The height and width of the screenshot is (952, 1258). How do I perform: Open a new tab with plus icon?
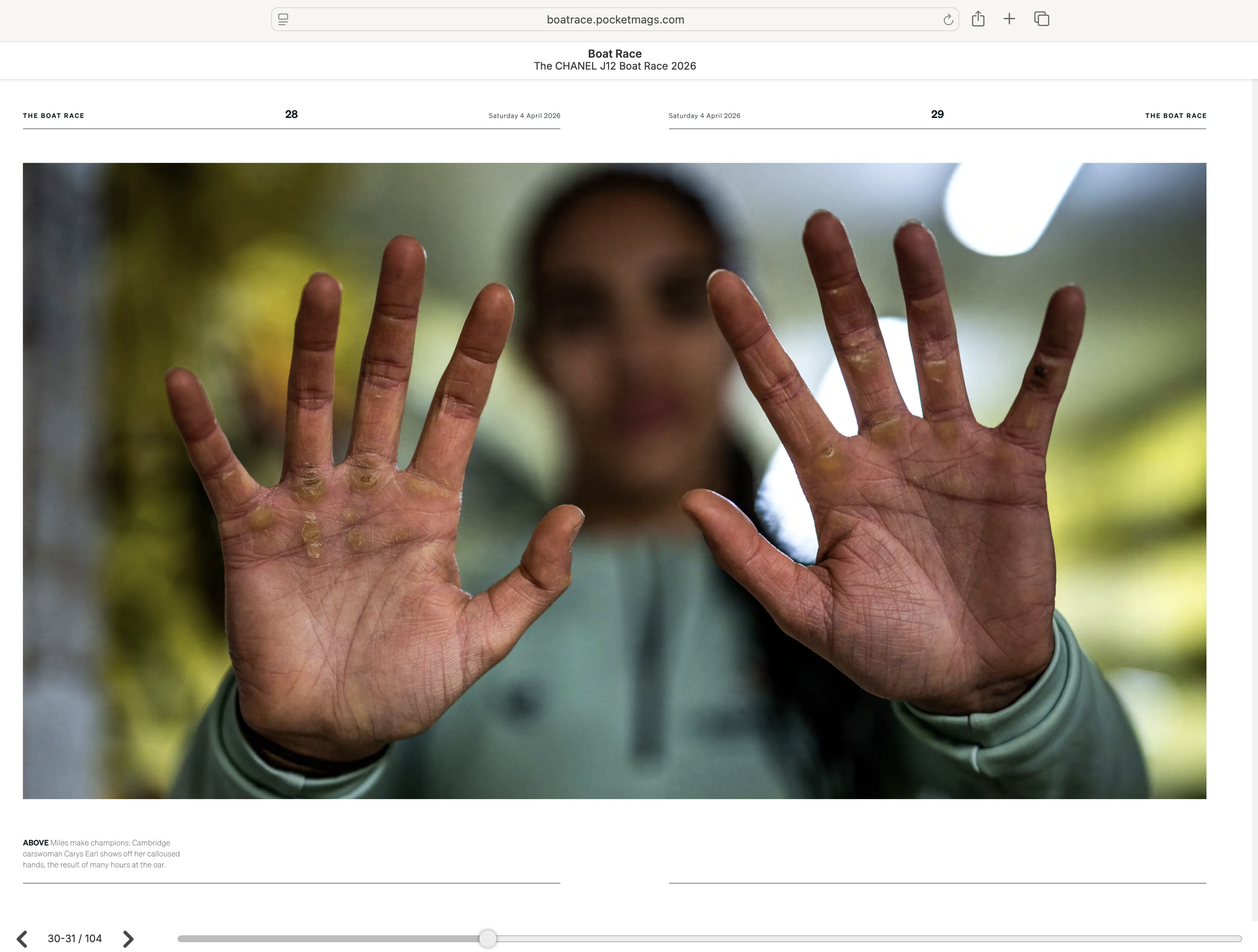point(1009,19)
